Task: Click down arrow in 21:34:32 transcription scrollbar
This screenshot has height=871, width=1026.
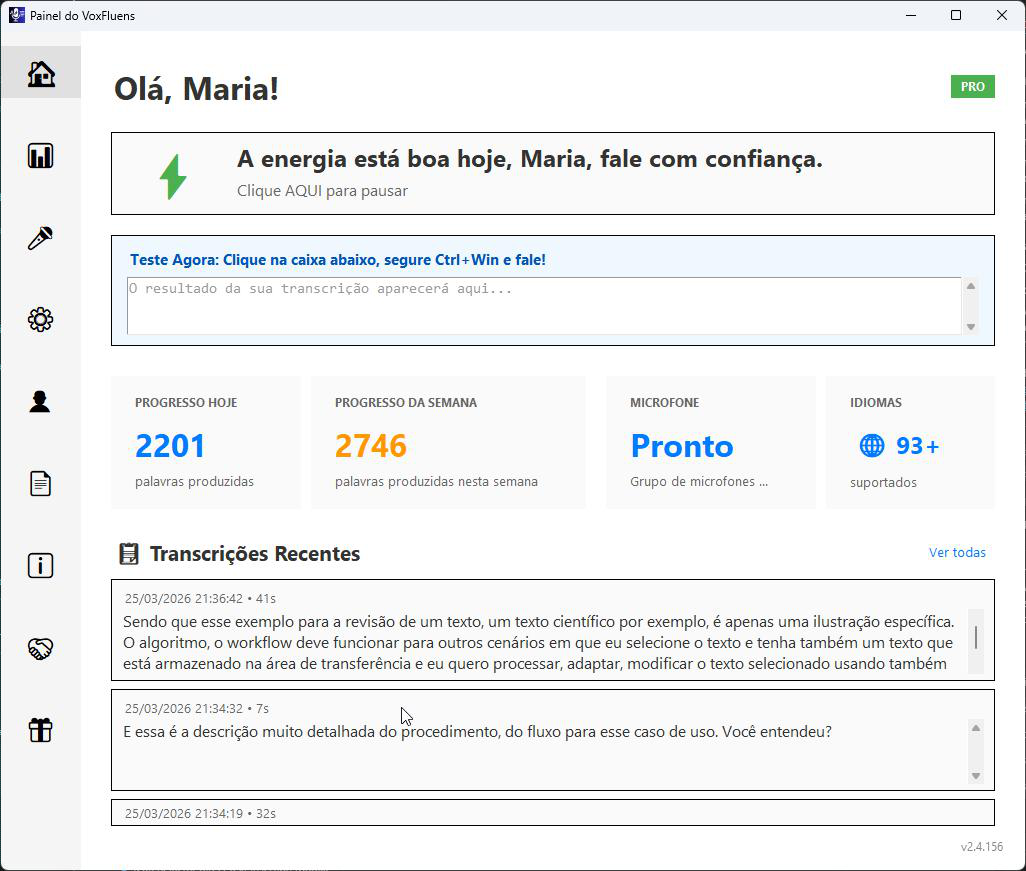Action: (x=975, y=776)
